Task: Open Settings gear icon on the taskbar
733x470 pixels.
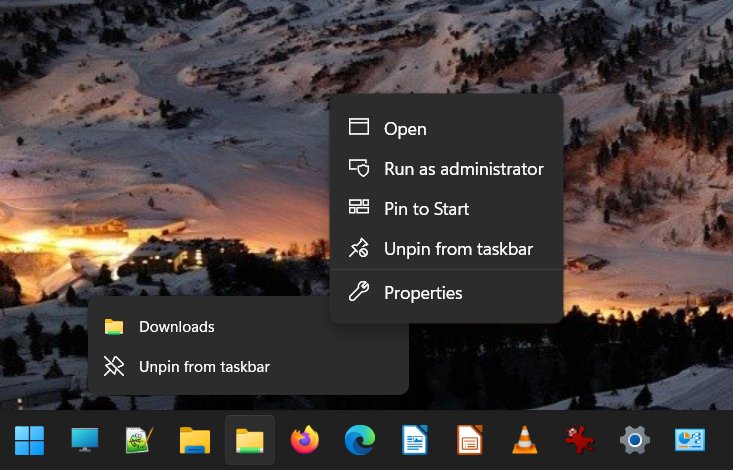Action: click(633, 440)
